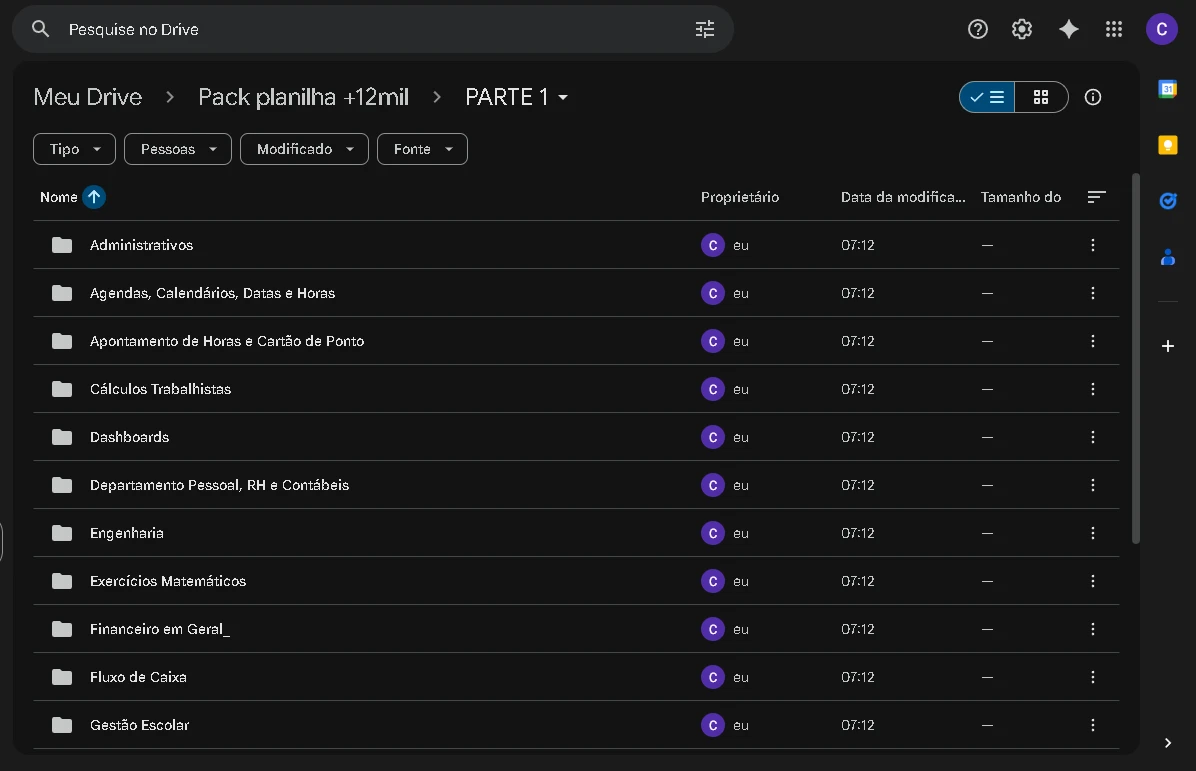Open the settings gear menu
Image resolution: width=1196 pixels, height=771 pixels.
coord(1022,29)
